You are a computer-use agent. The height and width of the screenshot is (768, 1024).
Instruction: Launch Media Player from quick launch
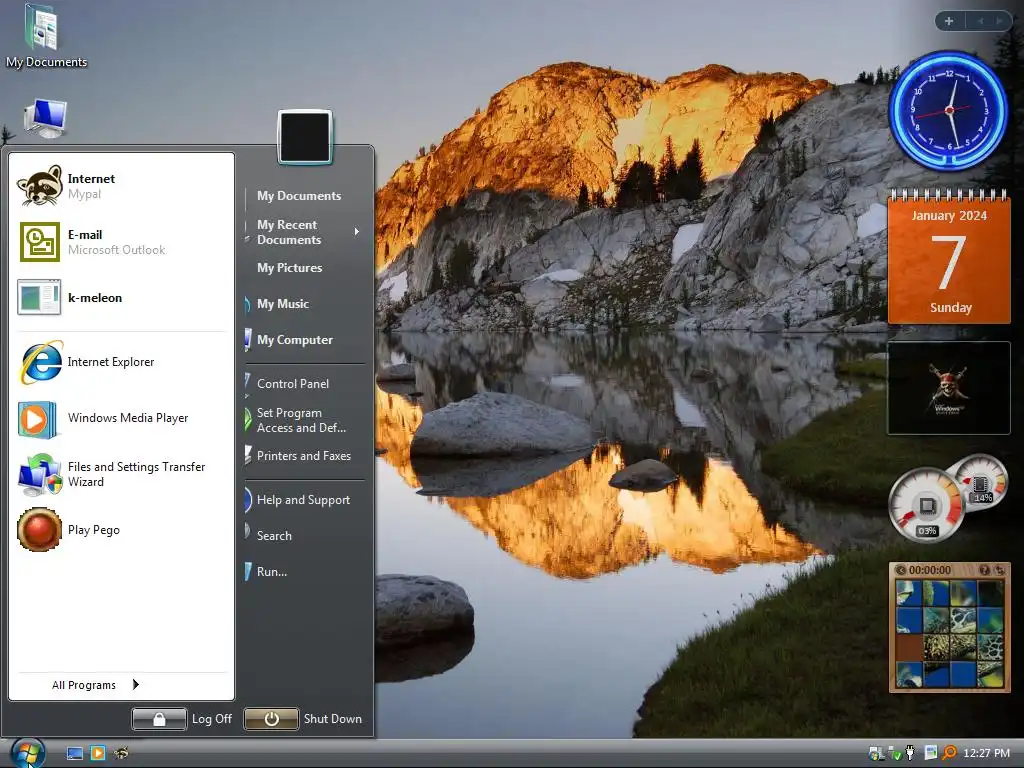point(98,754)
